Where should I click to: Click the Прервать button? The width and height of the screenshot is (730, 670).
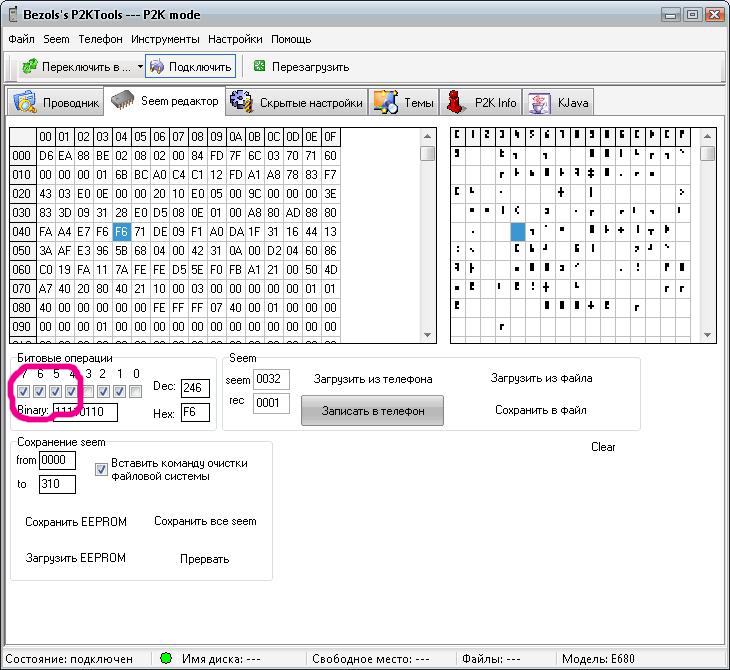204,559
